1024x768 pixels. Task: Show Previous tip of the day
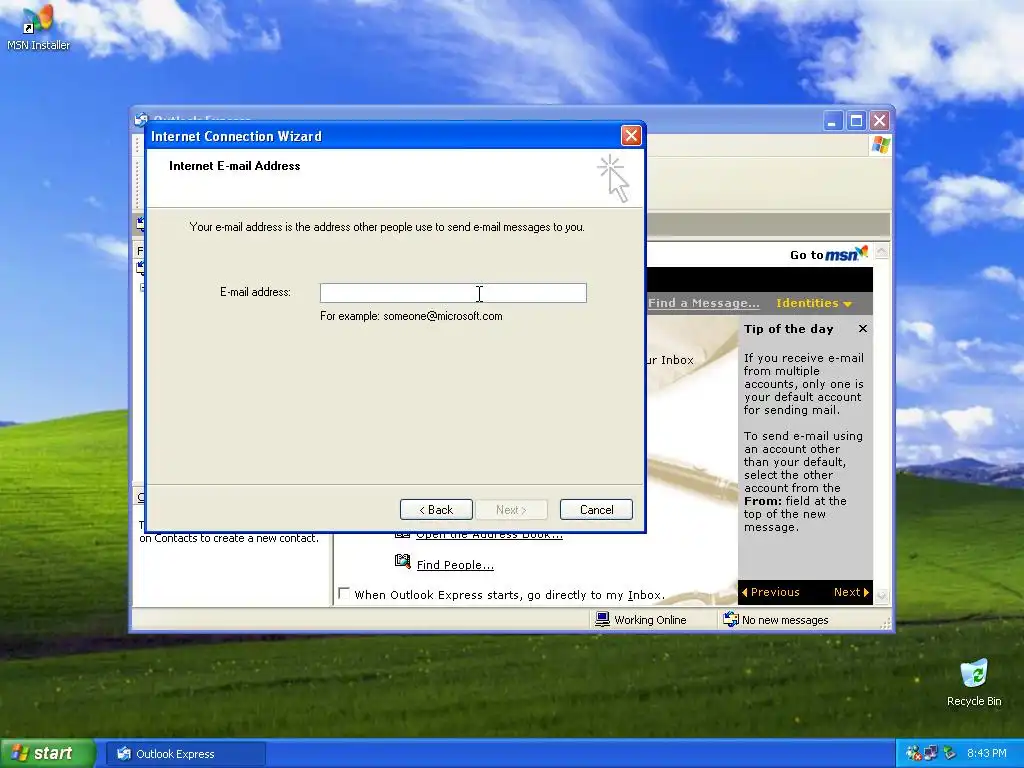[771, 592]
